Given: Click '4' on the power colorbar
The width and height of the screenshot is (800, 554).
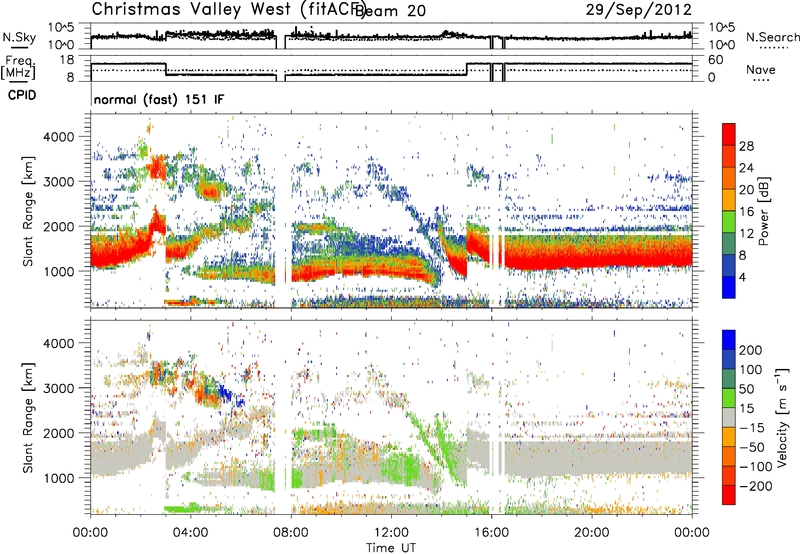Looking at the screenshot, I should click(x=742, y=277).
